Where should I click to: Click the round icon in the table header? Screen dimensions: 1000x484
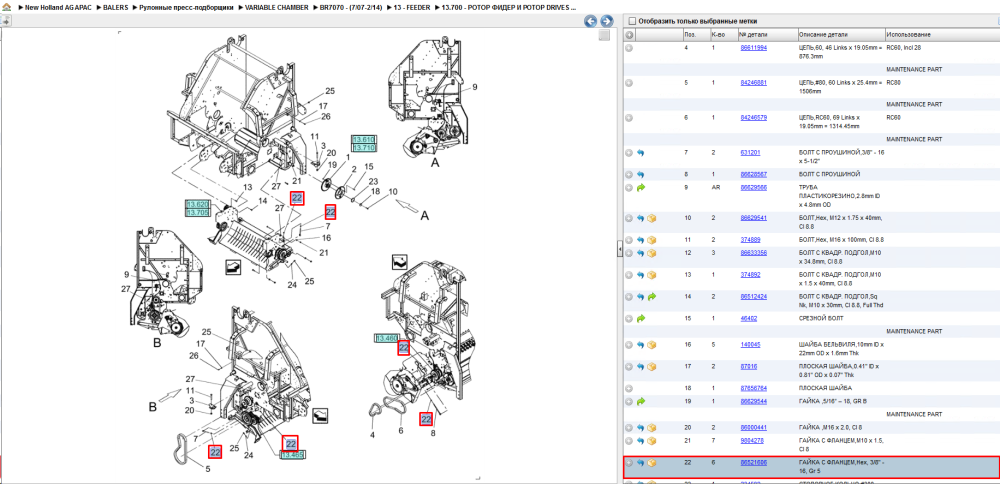point(629,34)
